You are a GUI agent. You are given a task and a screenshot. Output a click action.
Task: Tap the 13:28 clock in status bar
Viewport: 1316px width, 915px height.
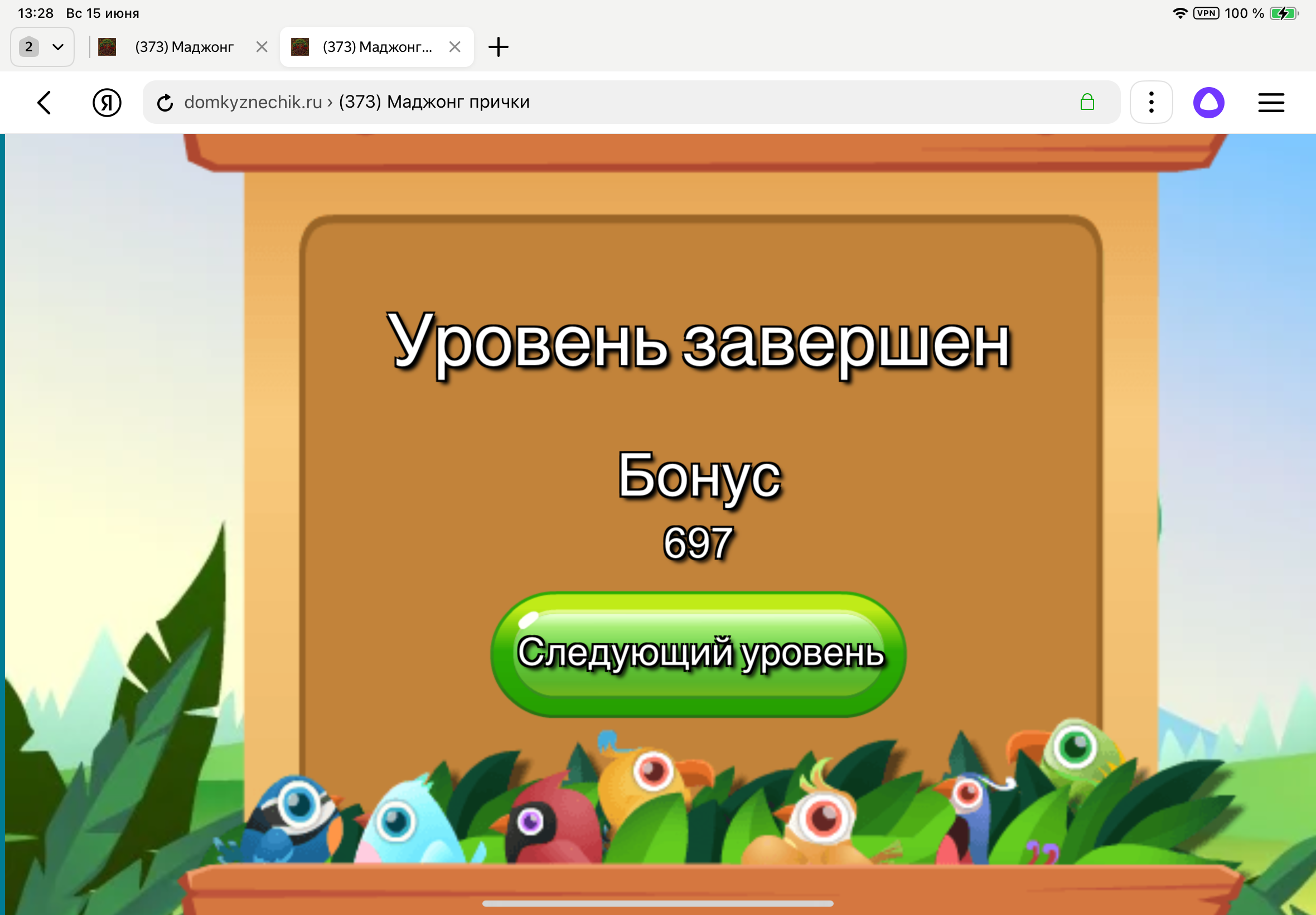[36, 13]
